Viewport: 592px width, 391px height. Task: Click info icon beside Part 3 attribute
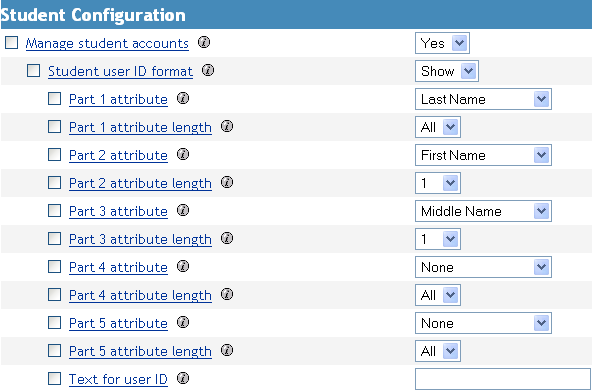click(x=183, y=210)
